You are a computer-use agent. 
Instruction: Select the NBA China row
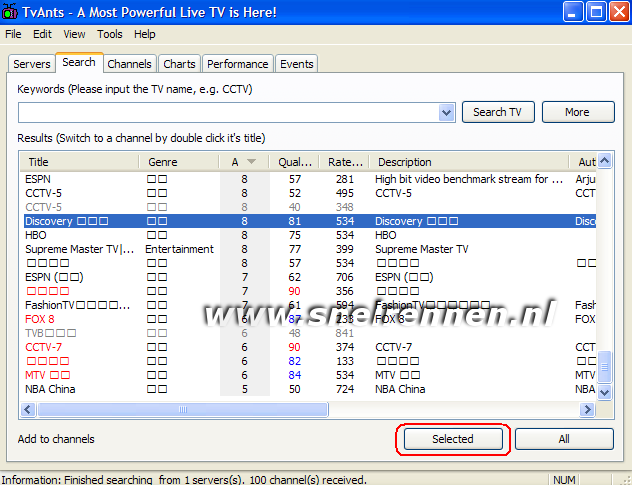(x=308, y=389)
